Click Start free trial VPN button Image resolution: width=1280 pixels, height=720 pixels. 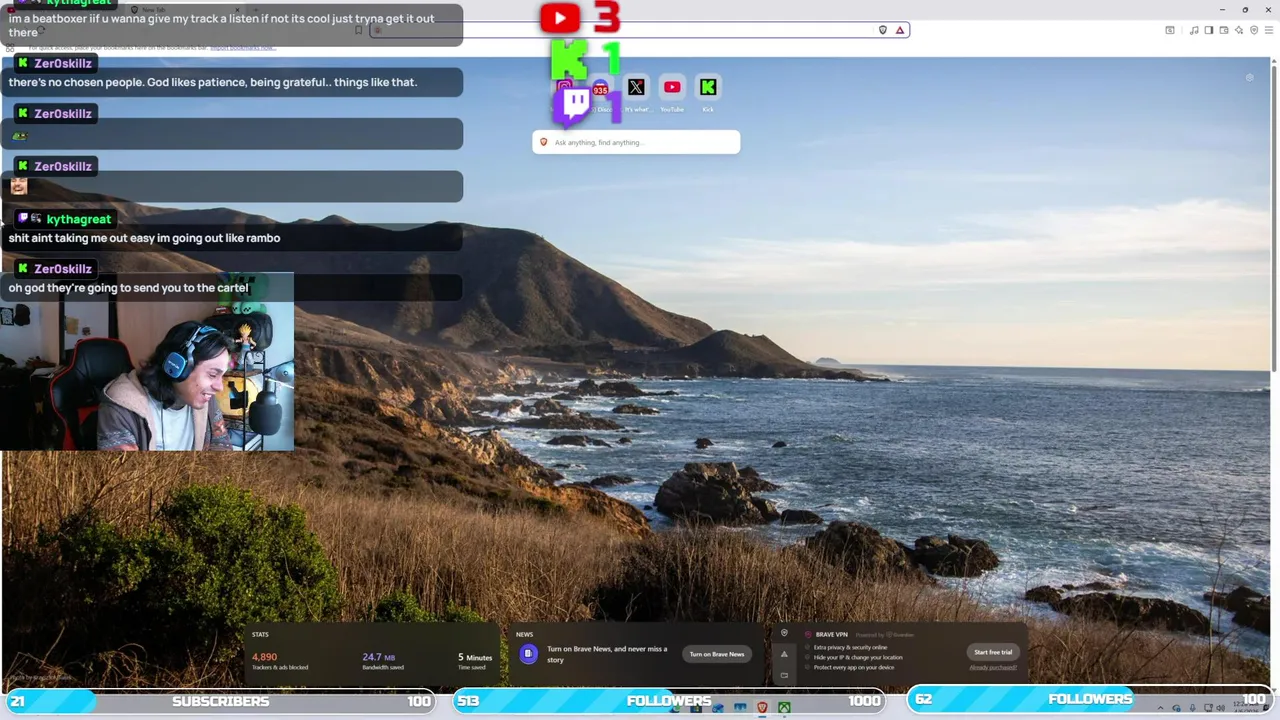coord(993,652)
